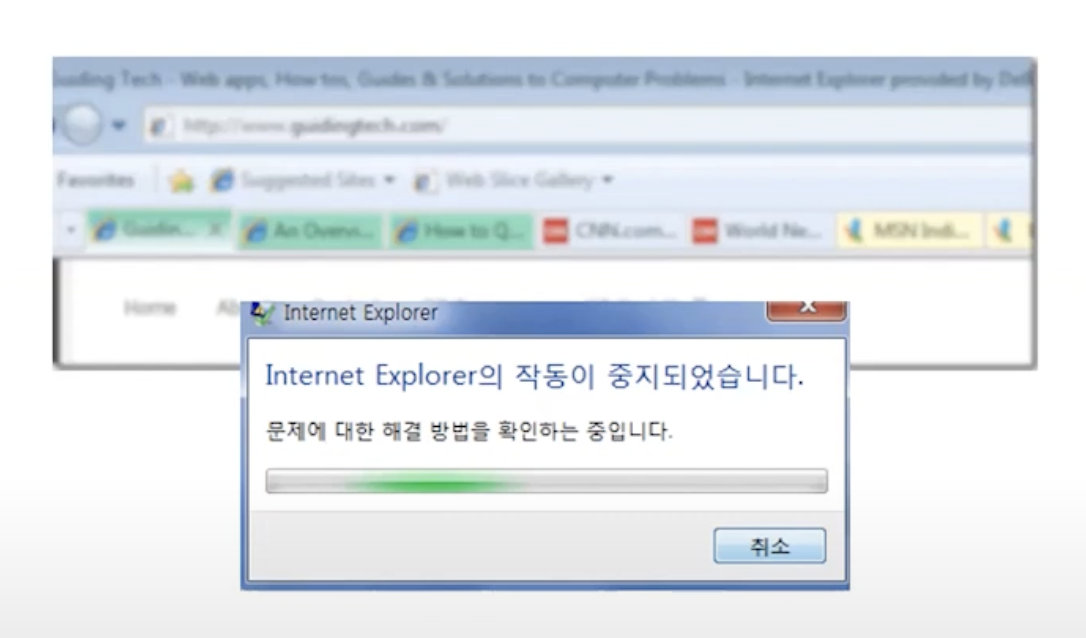Screen dimensions: 1086x638
Task: Open the navigation history dropdown arrow
Action: tap(119, 125)
